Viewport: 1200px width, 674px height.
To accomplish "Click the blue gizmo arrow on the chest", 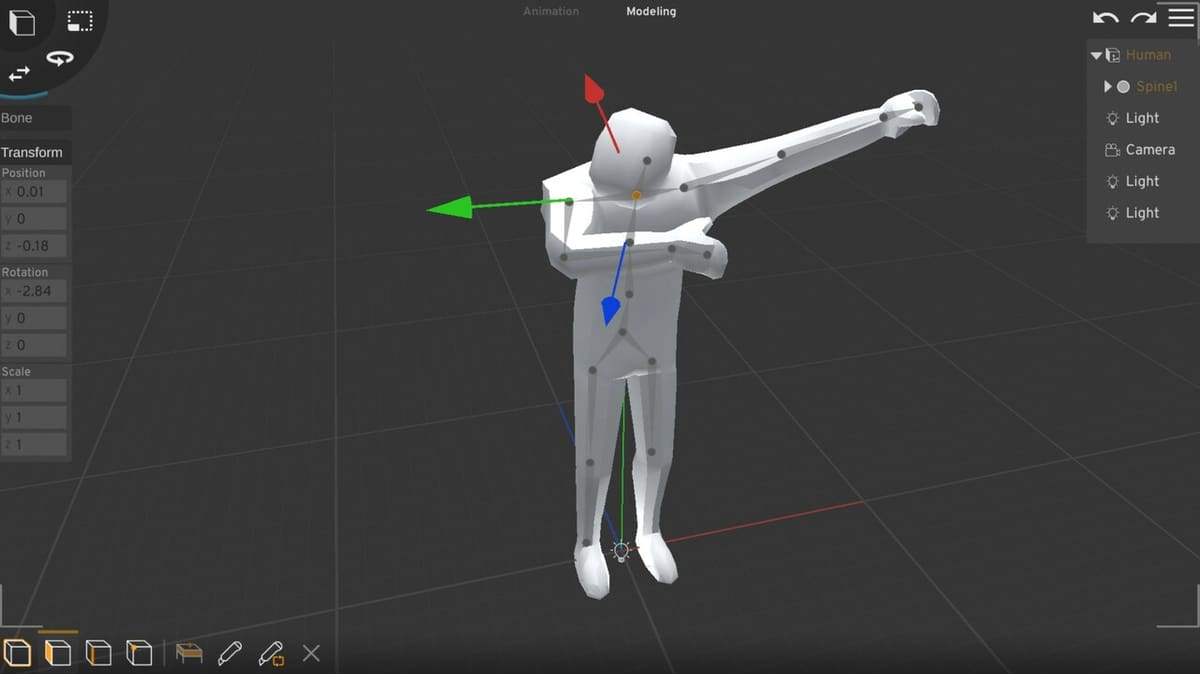I will tap(610, 311).
